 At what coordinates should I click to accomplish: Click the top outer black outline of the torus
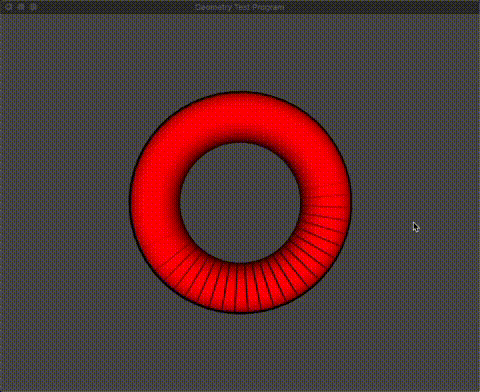(x=240, y=92)
